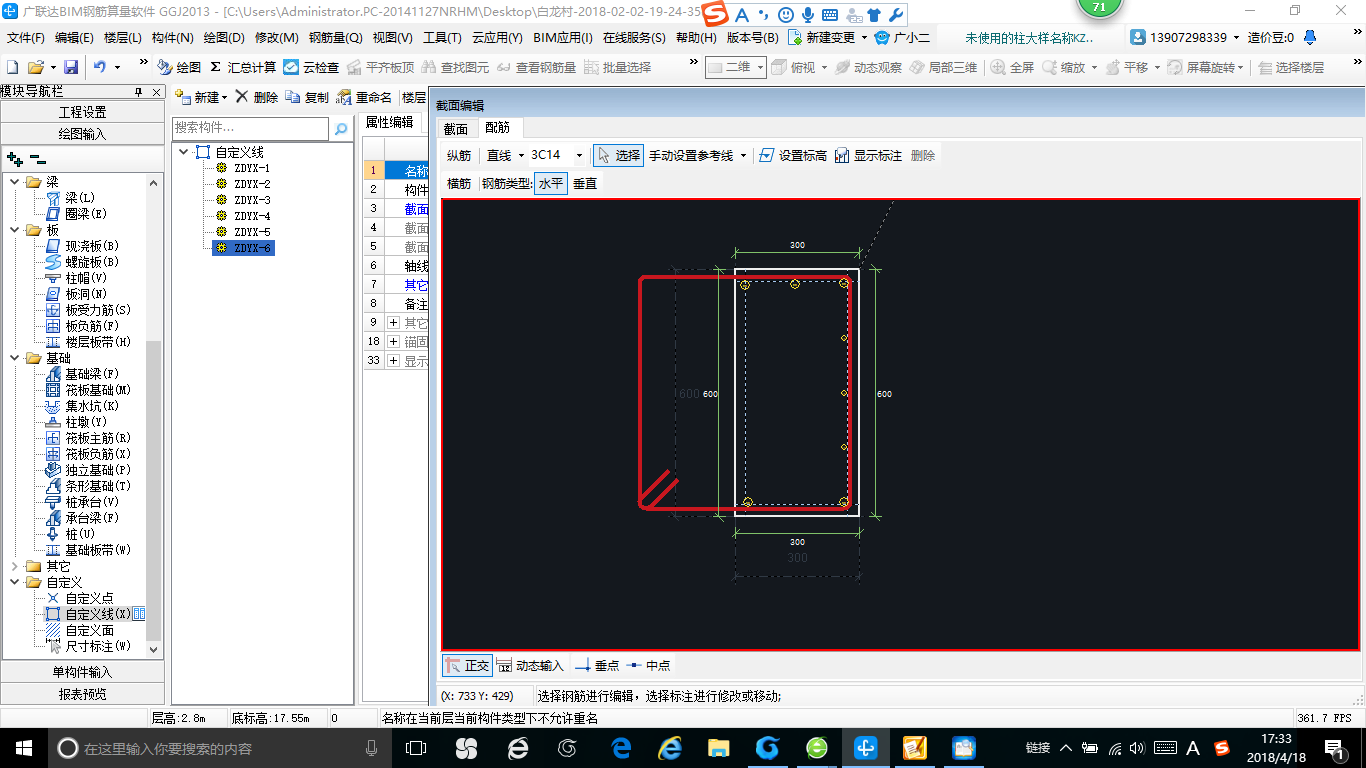Image resolution: width=1366 pixels, height=768 pixels.
Task: Open the 钢筋量(Q) menu
Action: click(x=335, y=37)
